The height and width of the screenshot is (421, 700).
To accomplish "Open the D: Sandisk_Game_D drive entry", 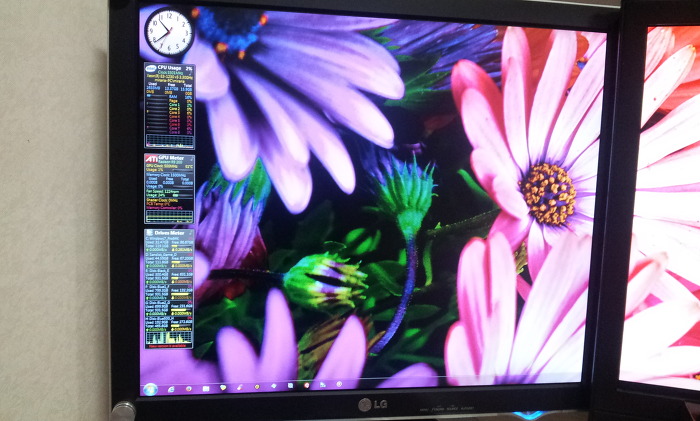I will [x=161, y=256].
